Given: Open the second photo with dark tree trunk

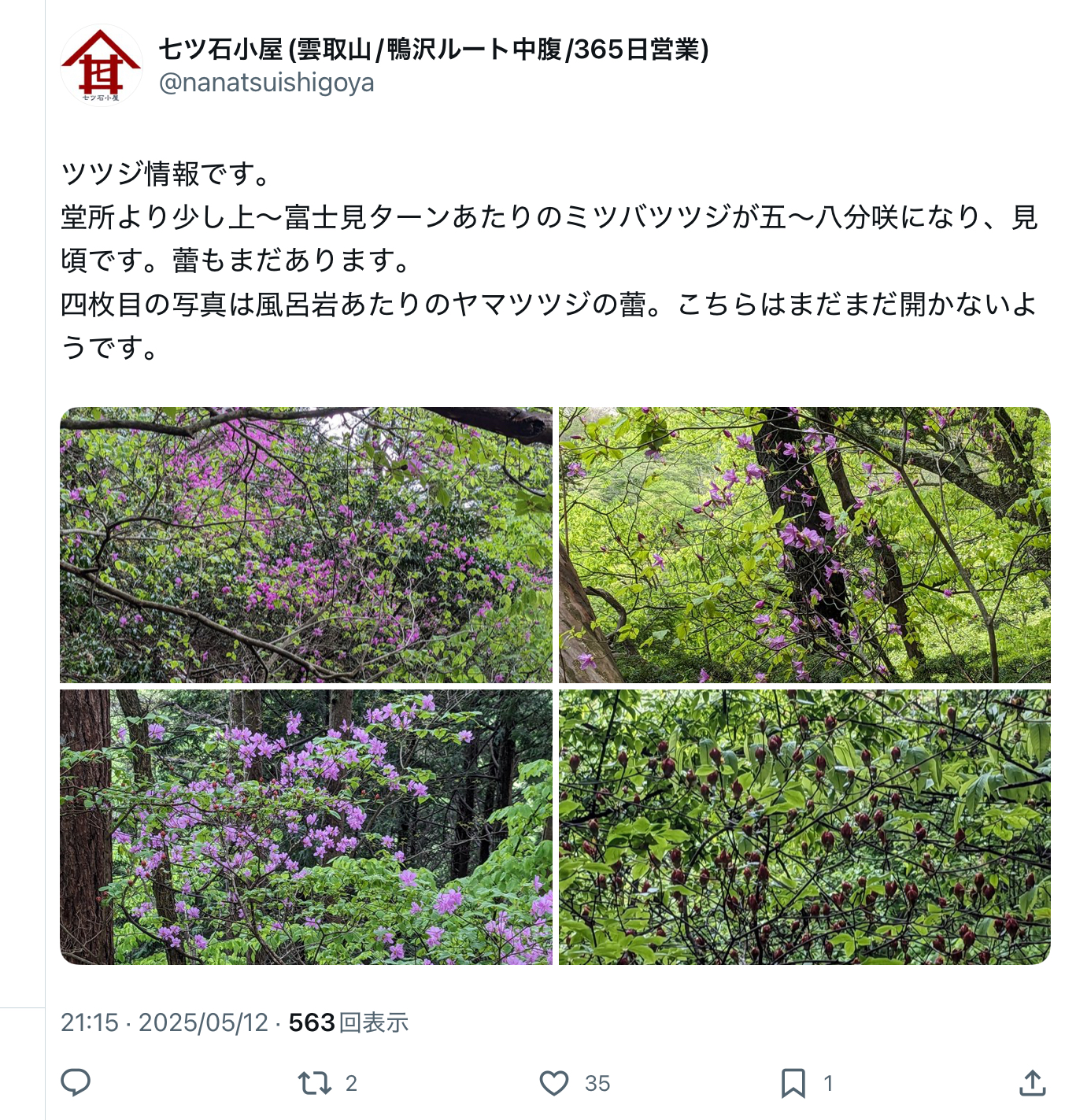Looking at the screenshot, I should tap(804, 545).
